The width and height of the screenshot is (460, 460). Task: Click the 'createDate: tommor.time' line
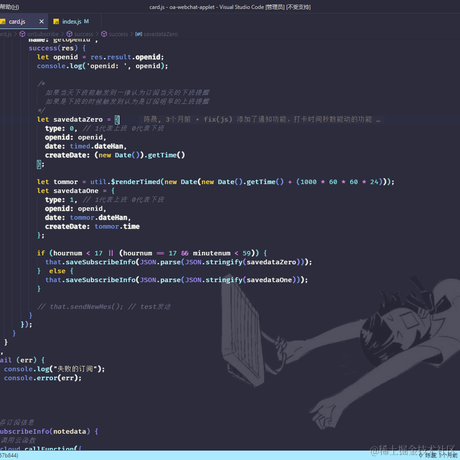click(92, 226)
